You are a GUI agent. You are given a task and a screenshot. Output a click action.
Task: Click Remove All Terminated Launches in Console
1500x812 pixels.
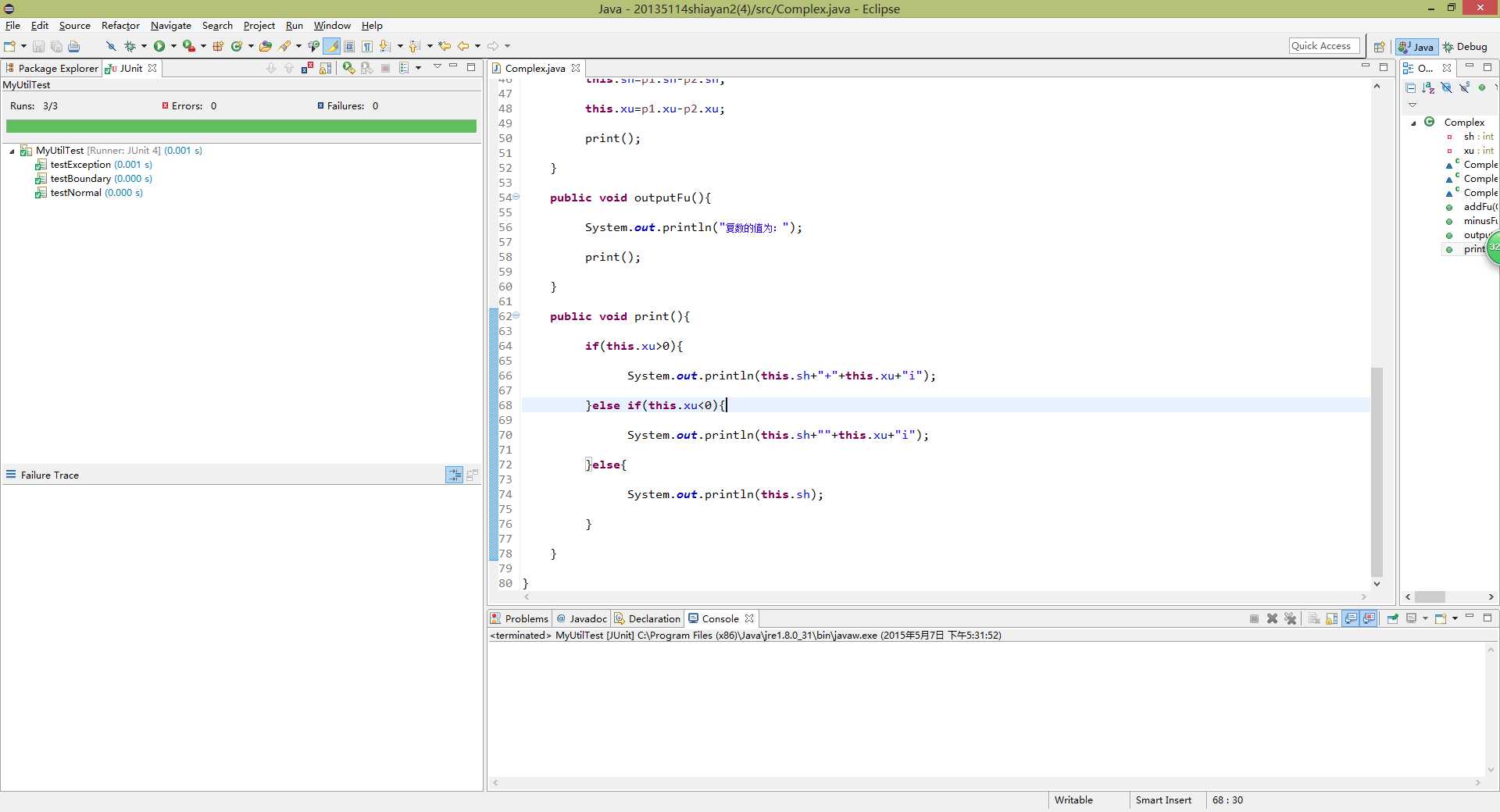point(1290,618)
